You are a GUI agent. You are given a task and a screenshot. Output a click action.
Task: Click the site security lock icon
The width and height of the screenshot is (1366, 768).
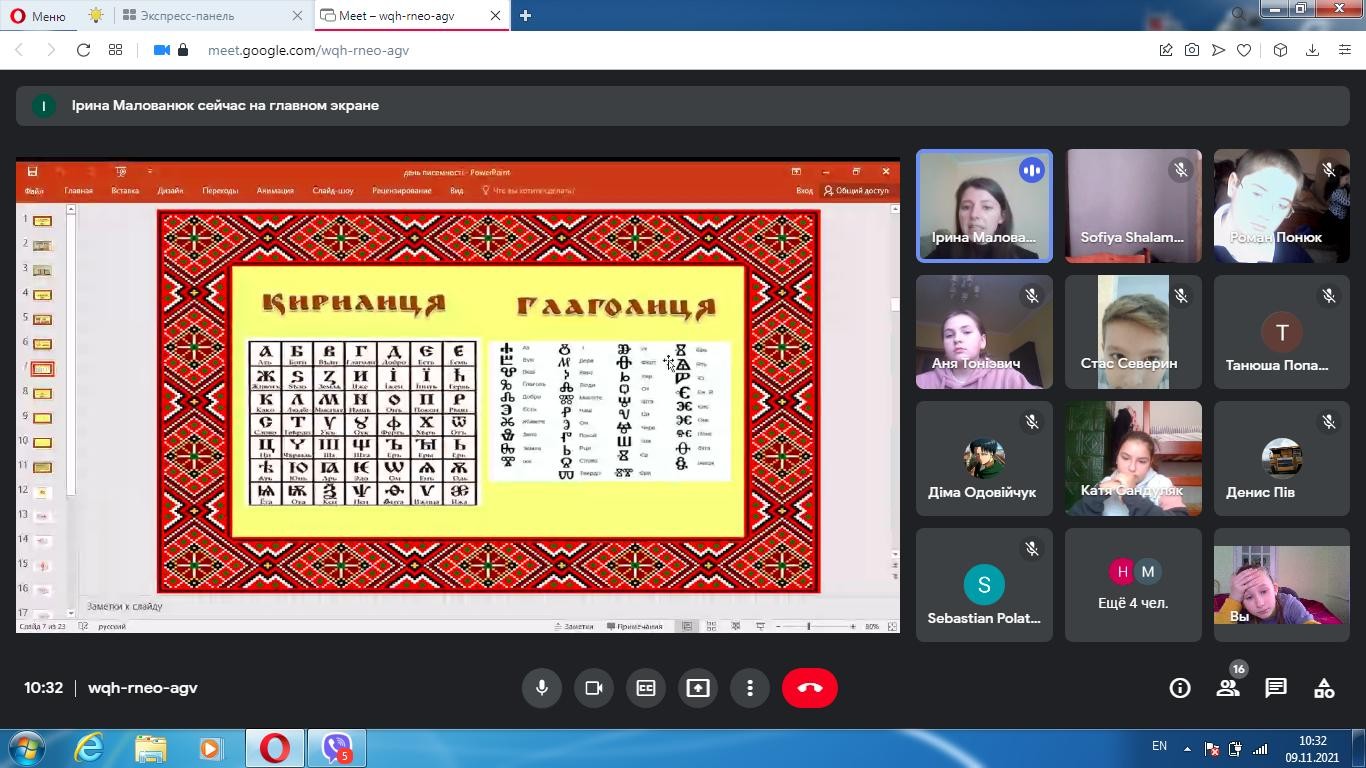coord(183,50)
